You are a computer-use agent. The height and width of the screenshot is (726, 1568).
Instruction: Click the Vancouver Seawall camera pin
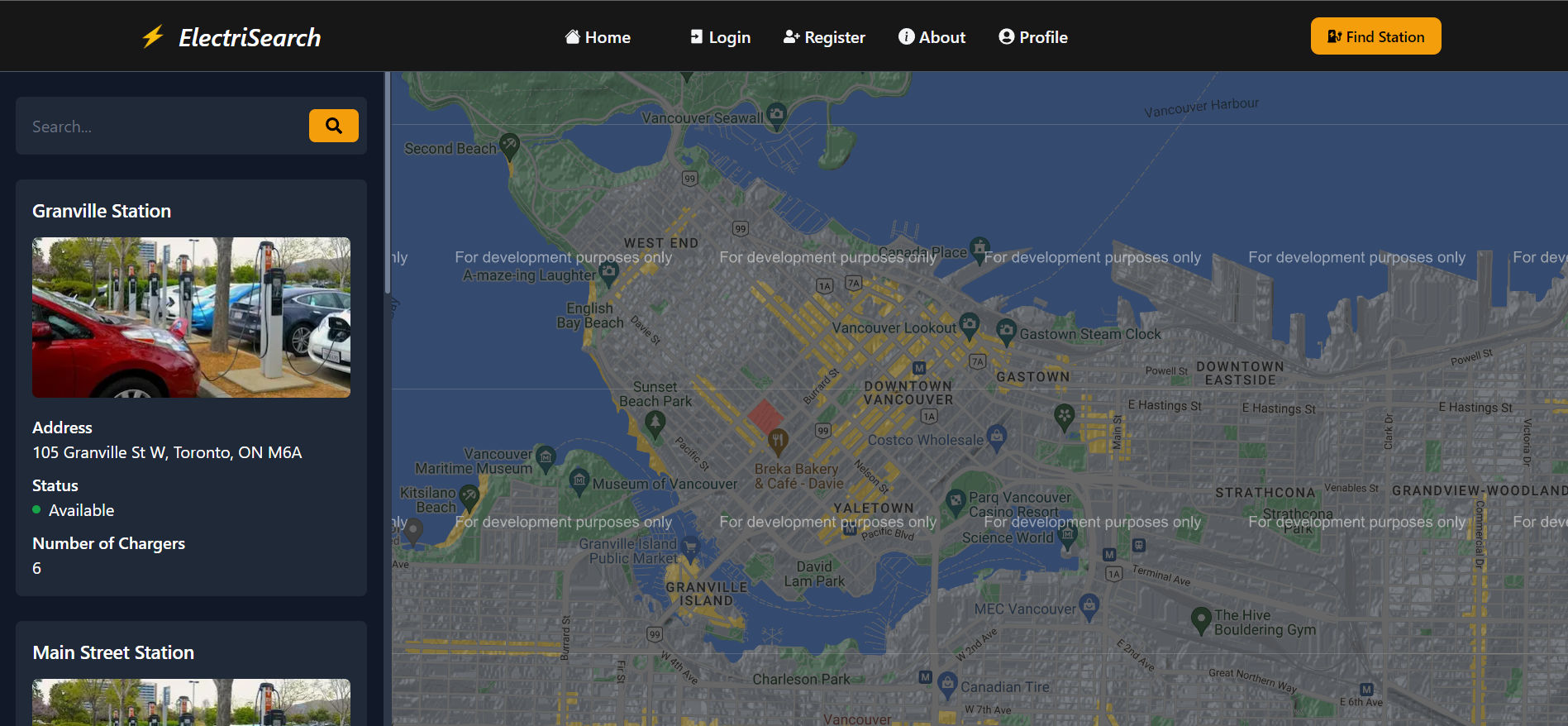776,116
